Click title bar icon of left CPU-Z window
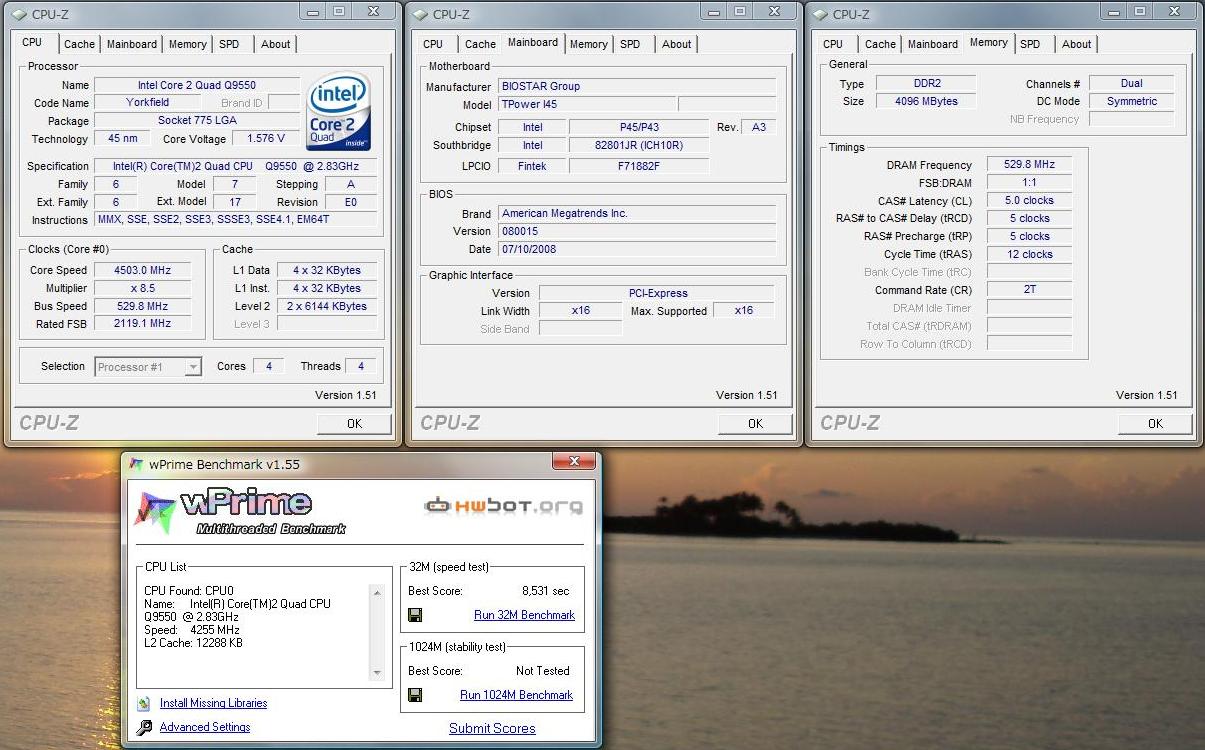Screen dimensions: 1205x750 tap(20, 14)
